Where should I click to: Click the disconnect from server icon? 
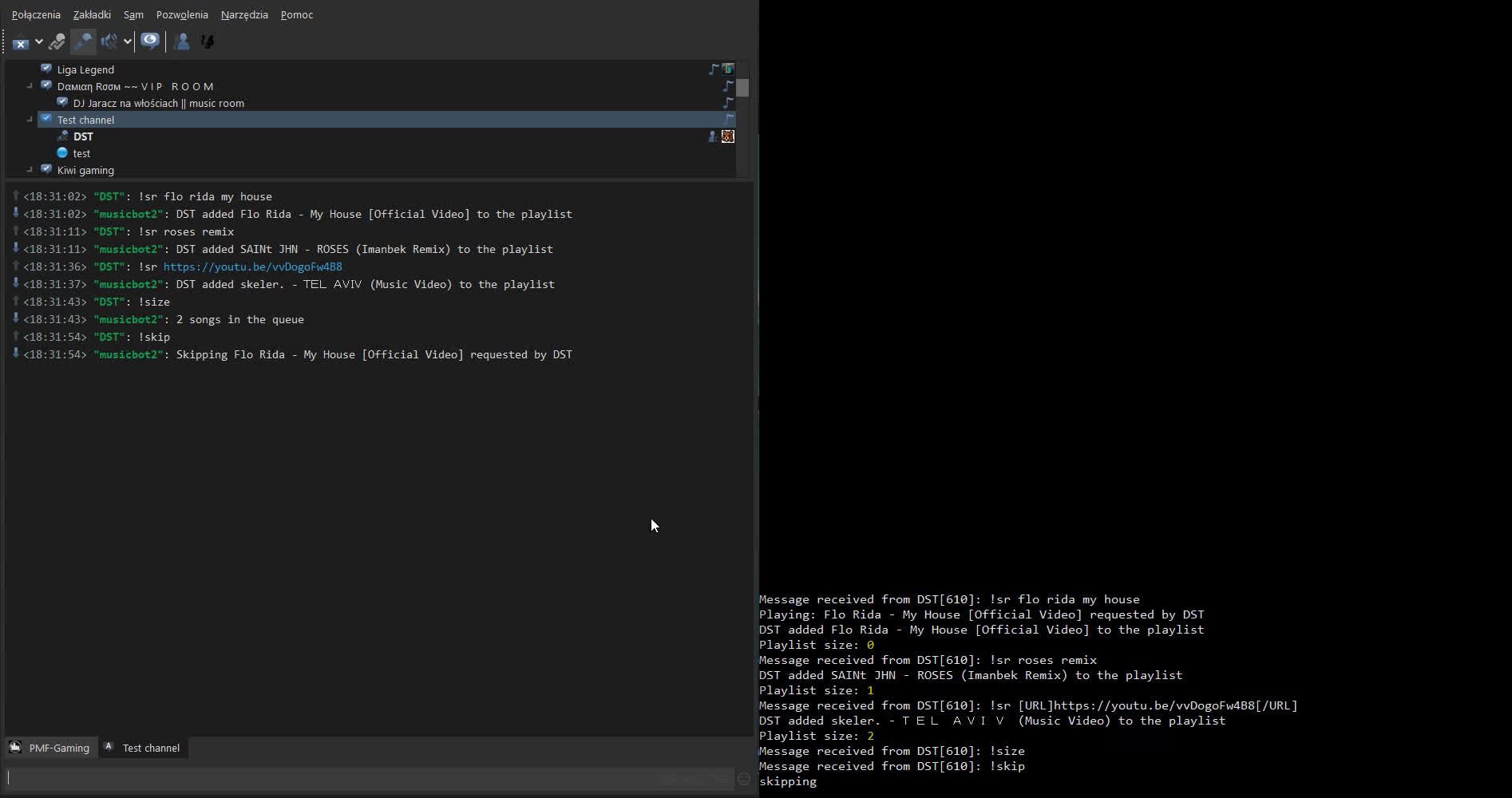tap(21, 42)
